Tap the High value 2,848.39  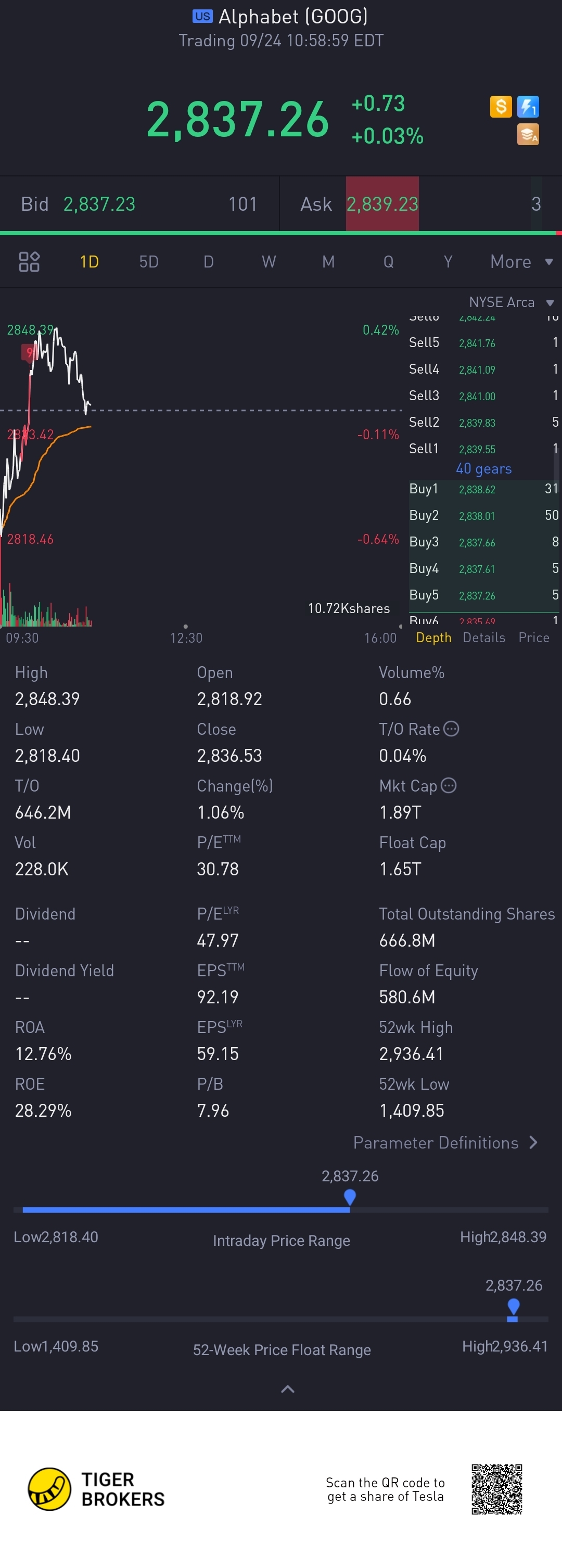(x=47, y=699)
